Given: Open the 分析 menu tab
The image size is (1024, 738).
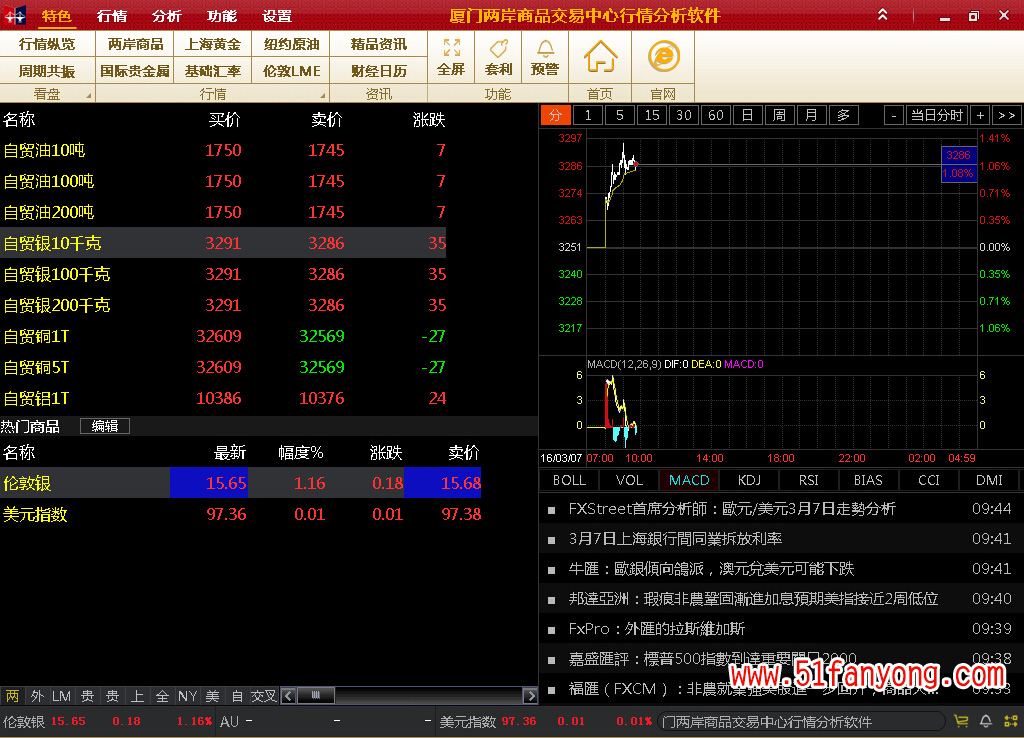Looking at the screenshot, I should [x=167, y=16].
